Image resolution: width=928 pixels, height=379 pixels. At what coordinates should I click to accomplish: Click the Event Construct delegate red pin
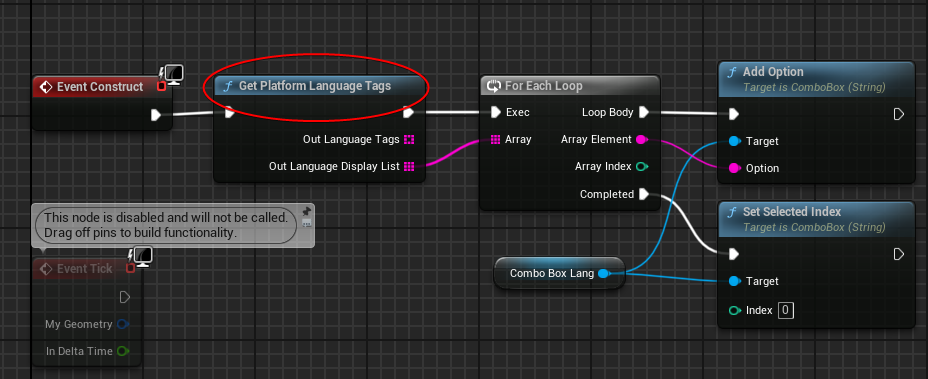(x=161, y=87)
